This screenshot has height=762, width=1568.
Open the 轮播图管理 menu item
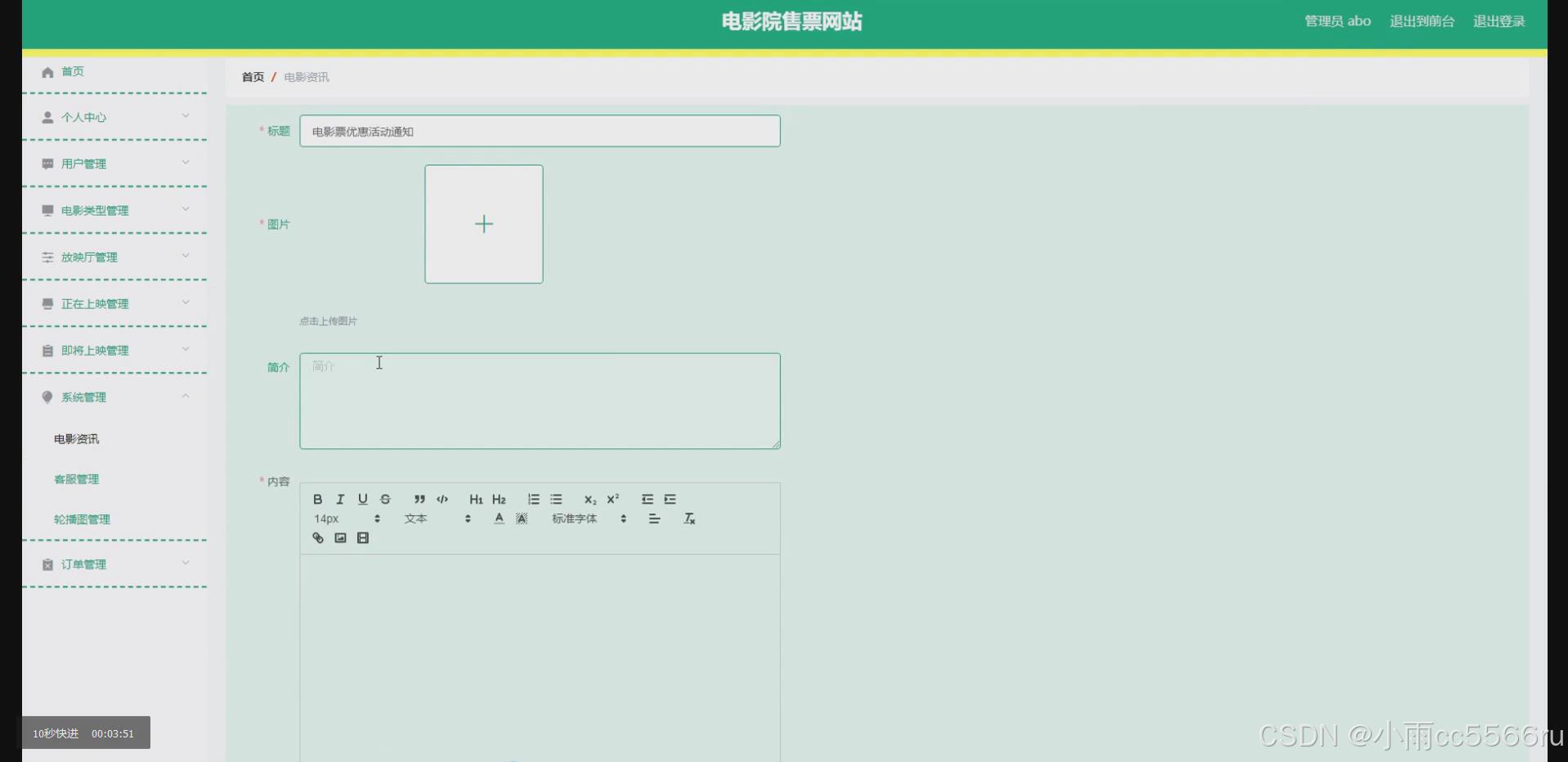point(82,519)
